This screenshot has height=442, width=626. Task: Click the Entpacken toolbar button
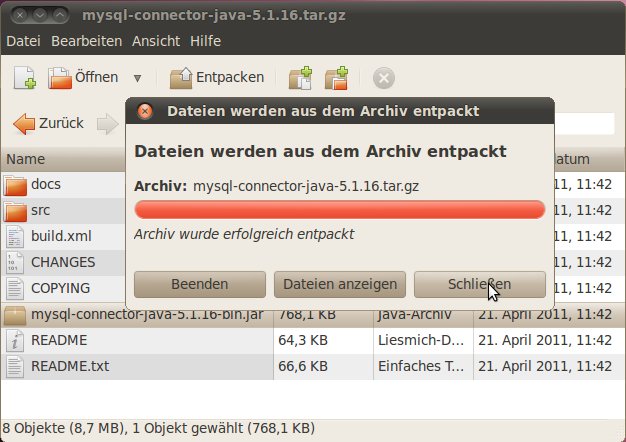[x=217, y=78]
